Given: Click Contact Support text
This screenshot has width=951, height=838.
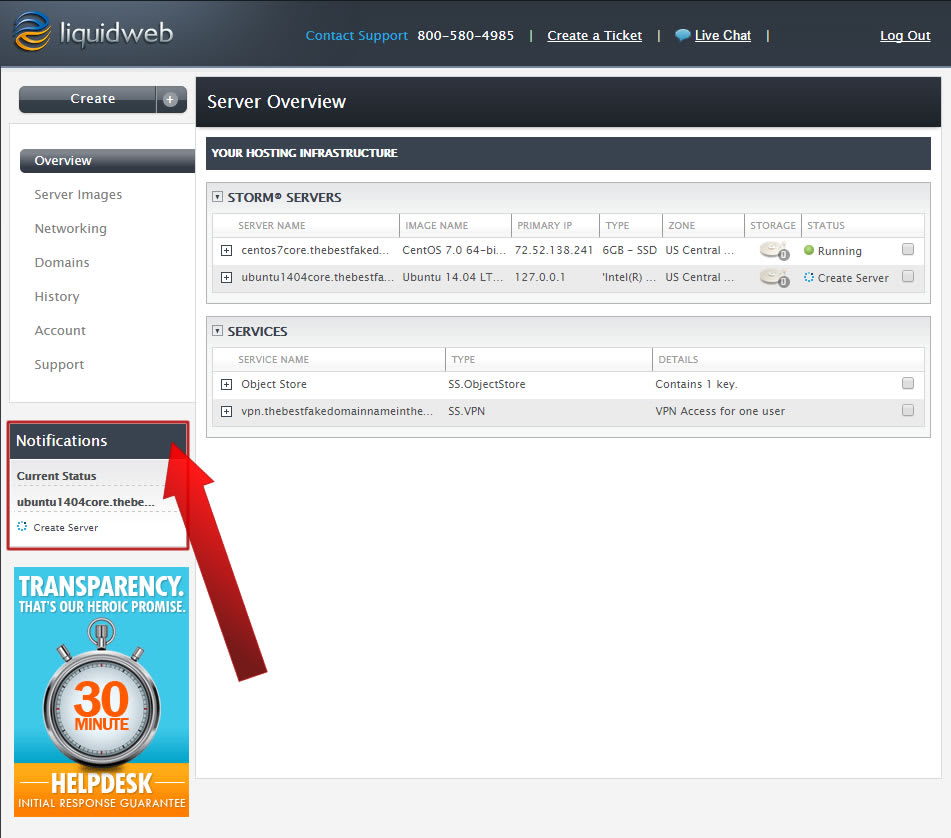Looking at the screenshot, I should click(356, 35).
